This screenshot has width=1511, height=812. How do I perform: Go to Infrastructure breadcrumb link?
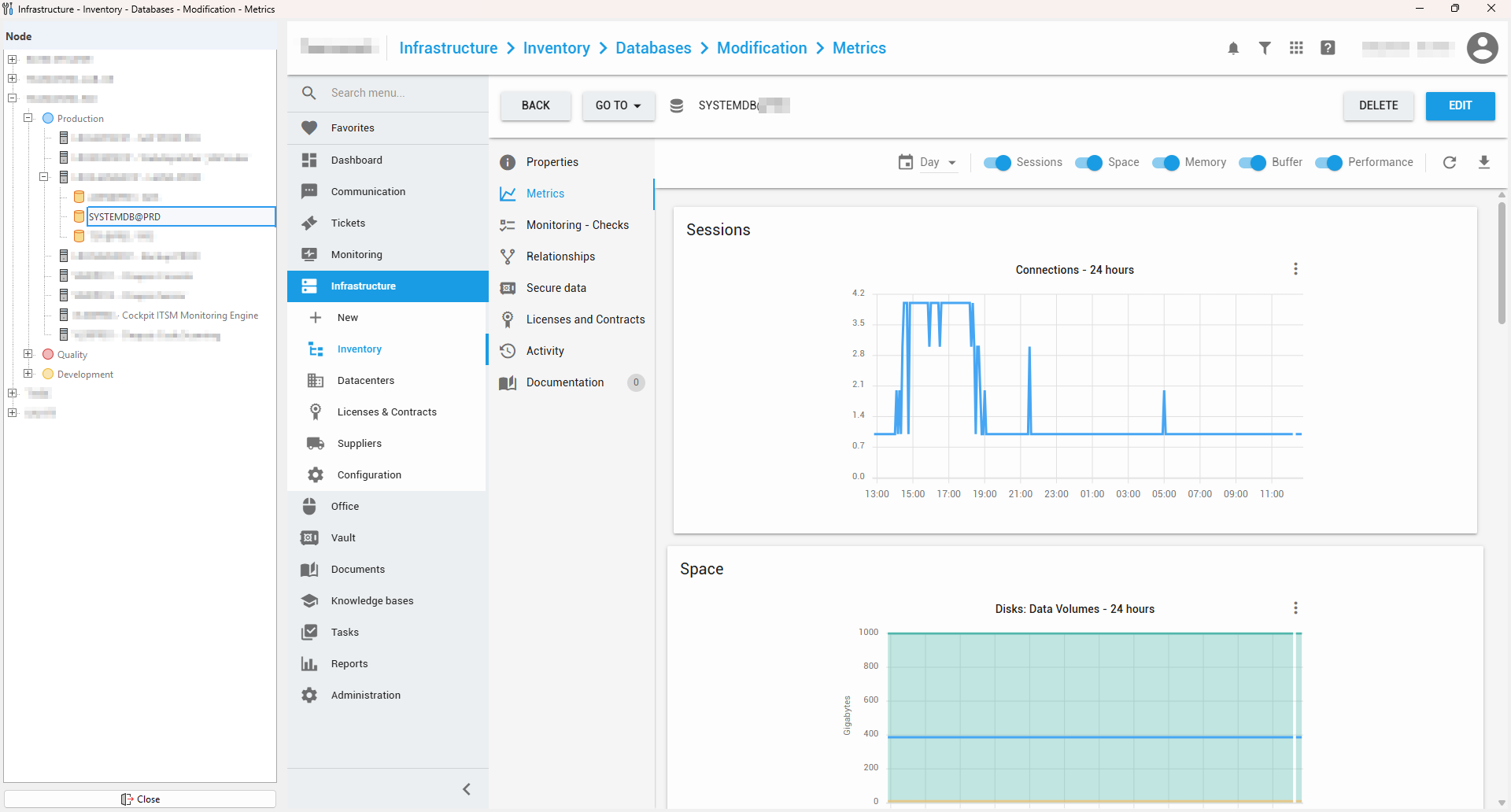coord(449,48)
